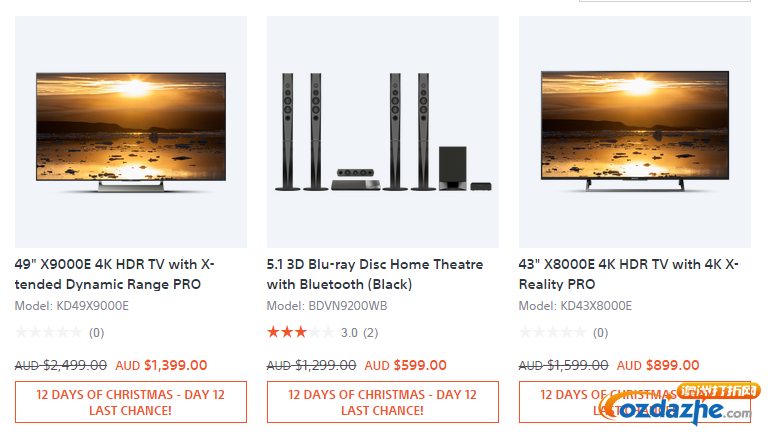Open the (0) reviews count for X9000E TV
The width and height of the screenshot is (783, 438).
point(96,333)
